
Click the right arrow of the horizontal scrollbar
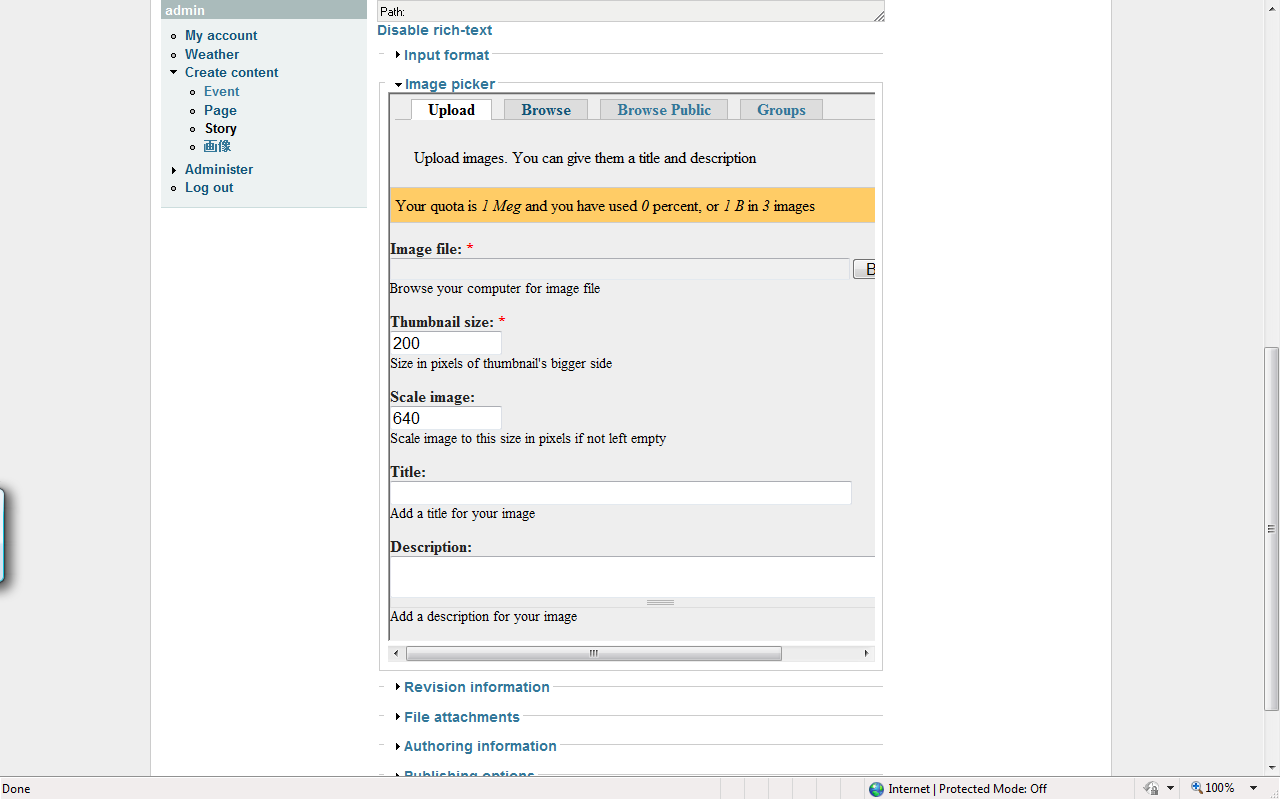pos(866,652)
